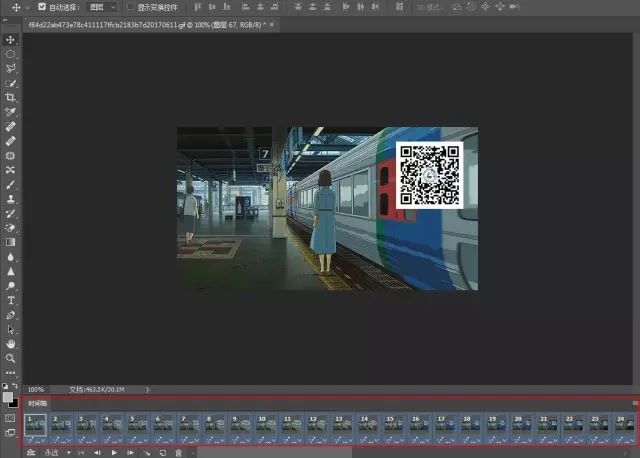Toggle Quick Mask mode
640x458 pixels.
coord(11,417)
